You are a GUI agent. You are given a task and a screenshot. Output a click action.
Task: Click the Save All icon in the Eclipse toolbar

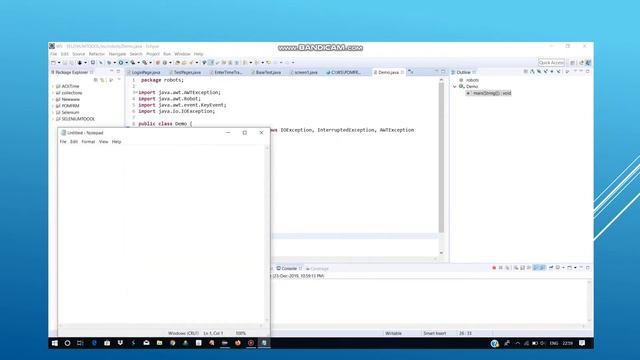pyautogui.click(x=72, y=62)
